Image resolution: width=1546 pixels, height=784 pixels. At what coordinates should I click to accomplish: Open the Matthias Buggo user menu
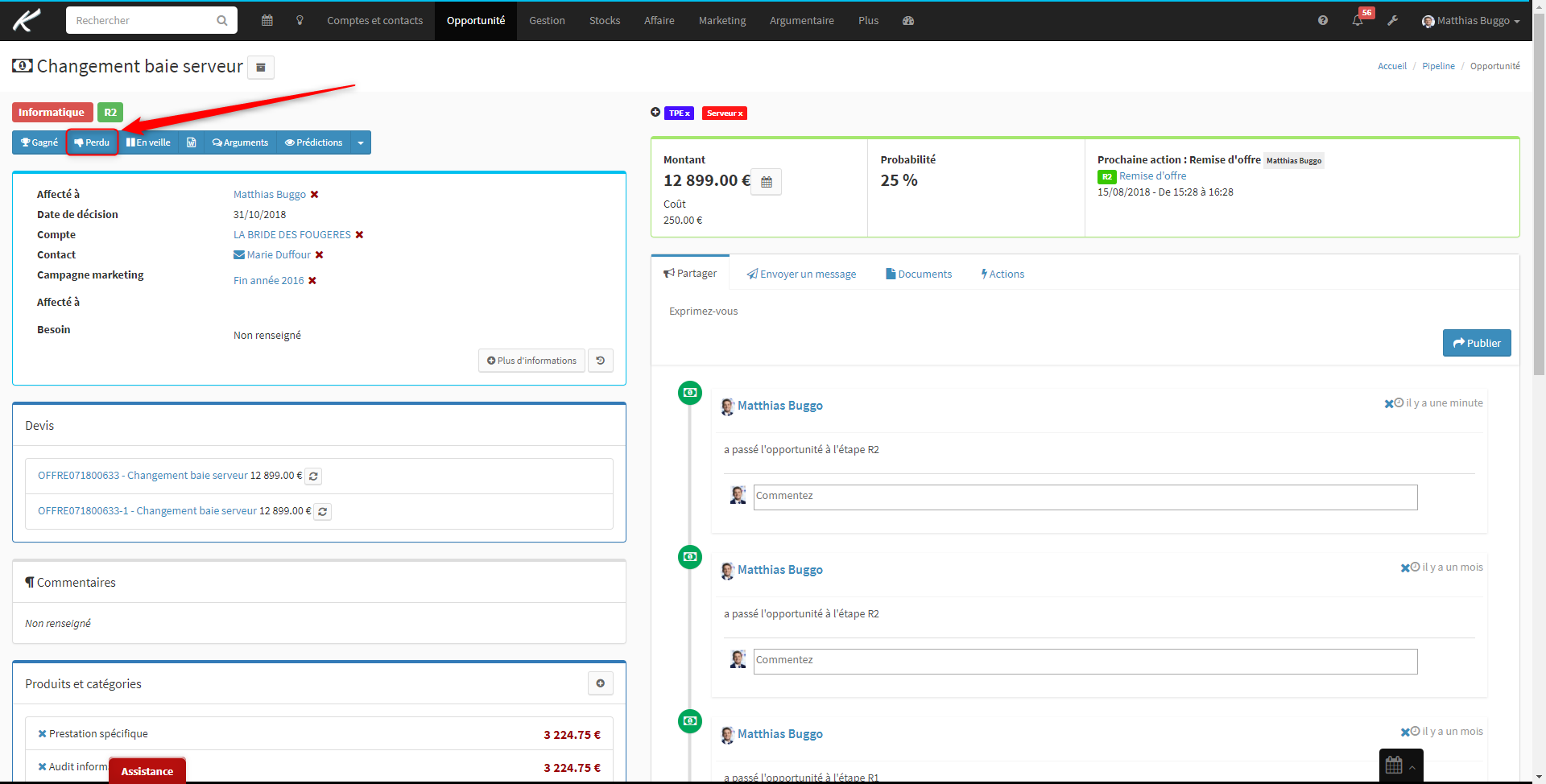pos(1470,20)
